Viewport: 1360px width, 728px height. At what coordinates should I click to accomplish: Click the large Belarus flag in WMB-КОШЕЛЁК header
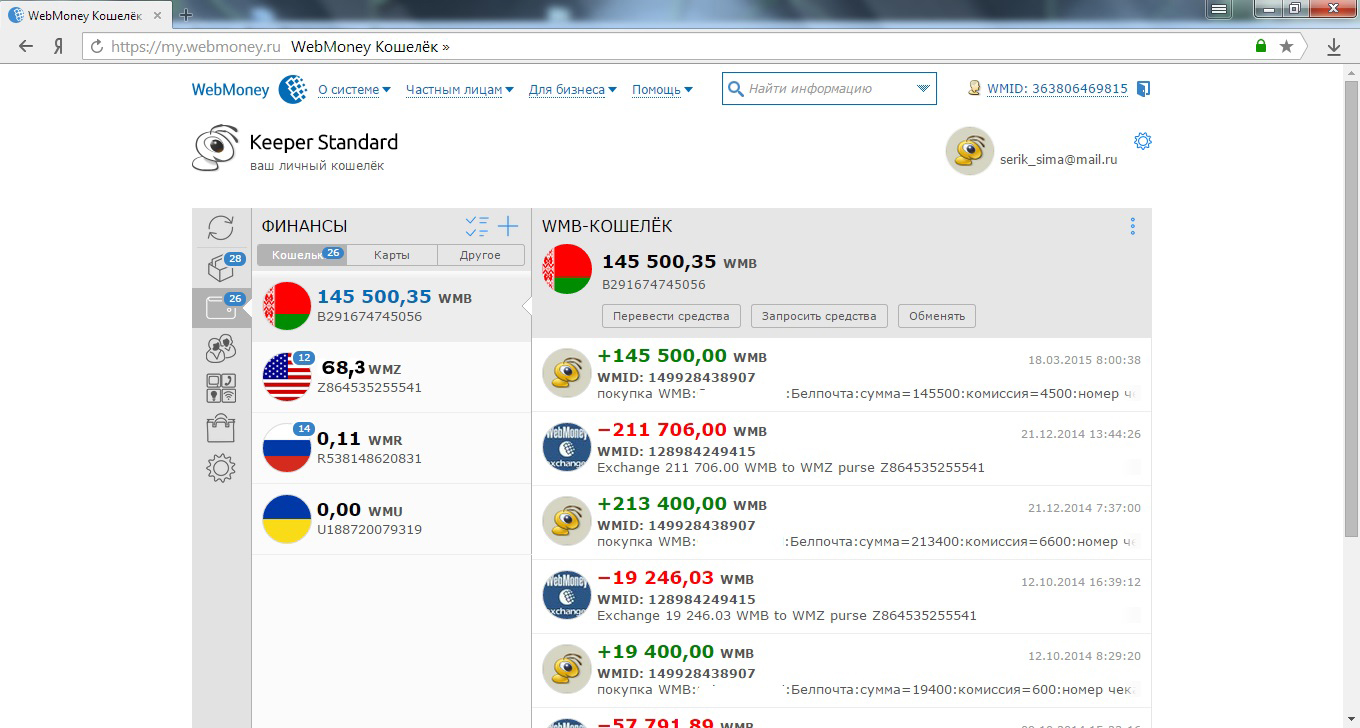click(568, 269)
